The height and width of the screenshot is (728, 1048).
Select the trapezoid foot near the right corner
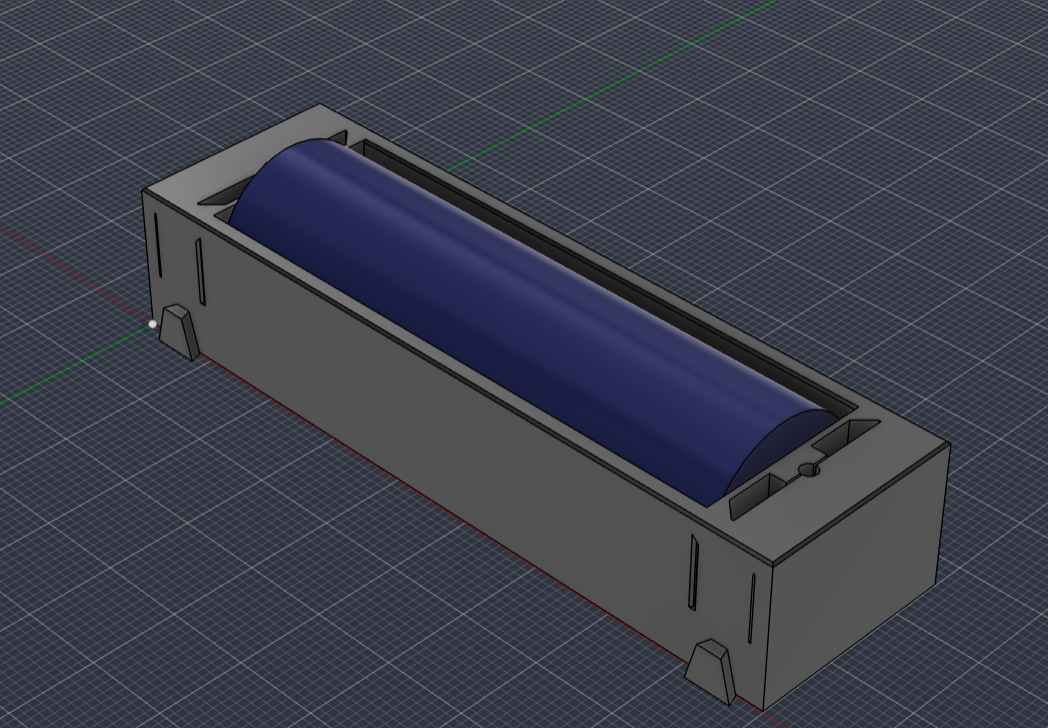coord(711,671)
